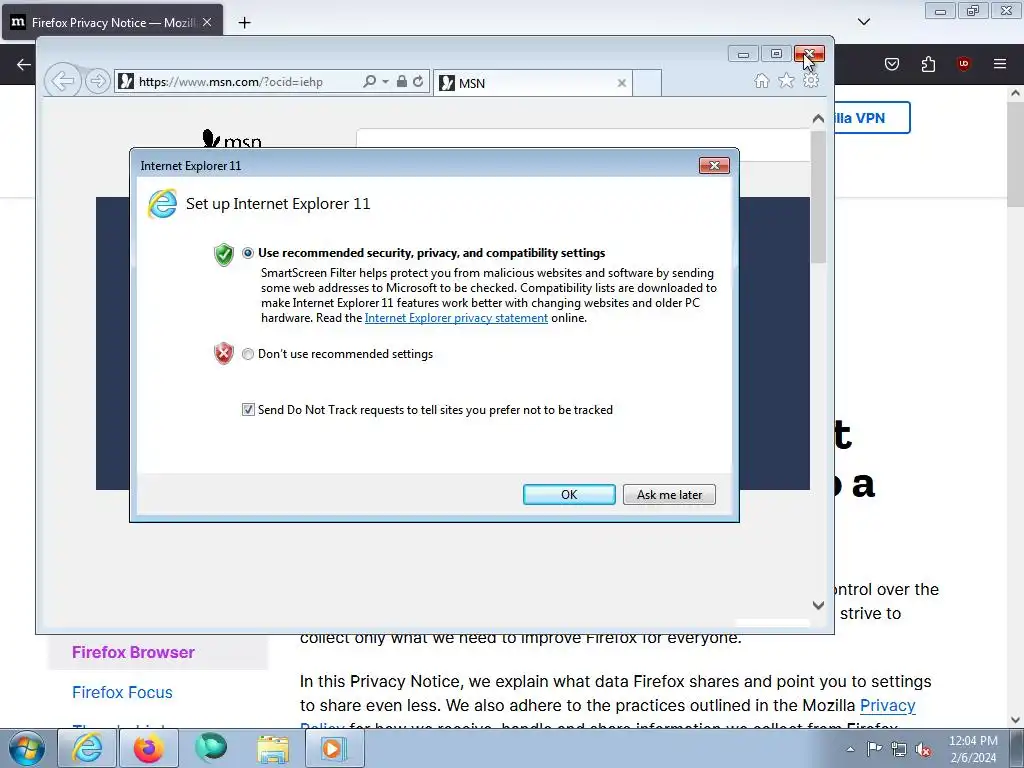Select Use recommended settings radio button

248,253
